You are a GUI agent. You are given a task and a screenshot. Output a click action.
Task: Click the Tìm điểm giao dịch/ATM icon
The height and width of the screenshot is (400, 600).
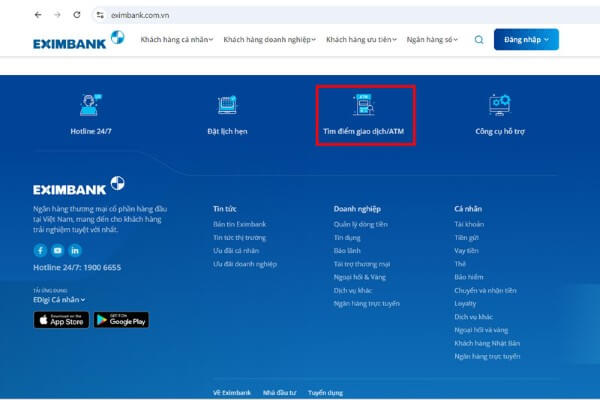[364, 104]
